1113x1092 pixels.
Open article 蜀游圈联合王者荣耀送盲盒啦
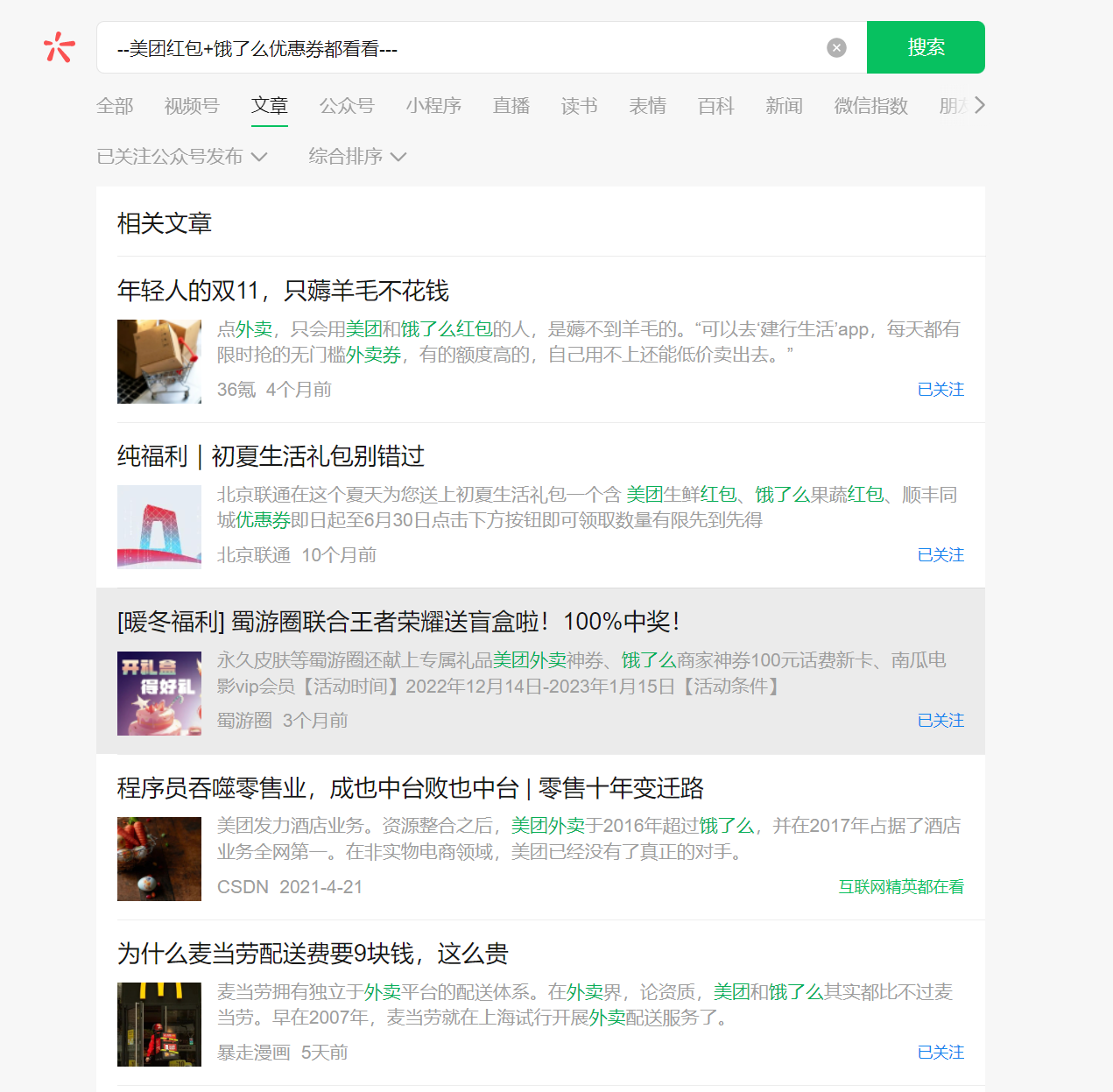point(398,622)
